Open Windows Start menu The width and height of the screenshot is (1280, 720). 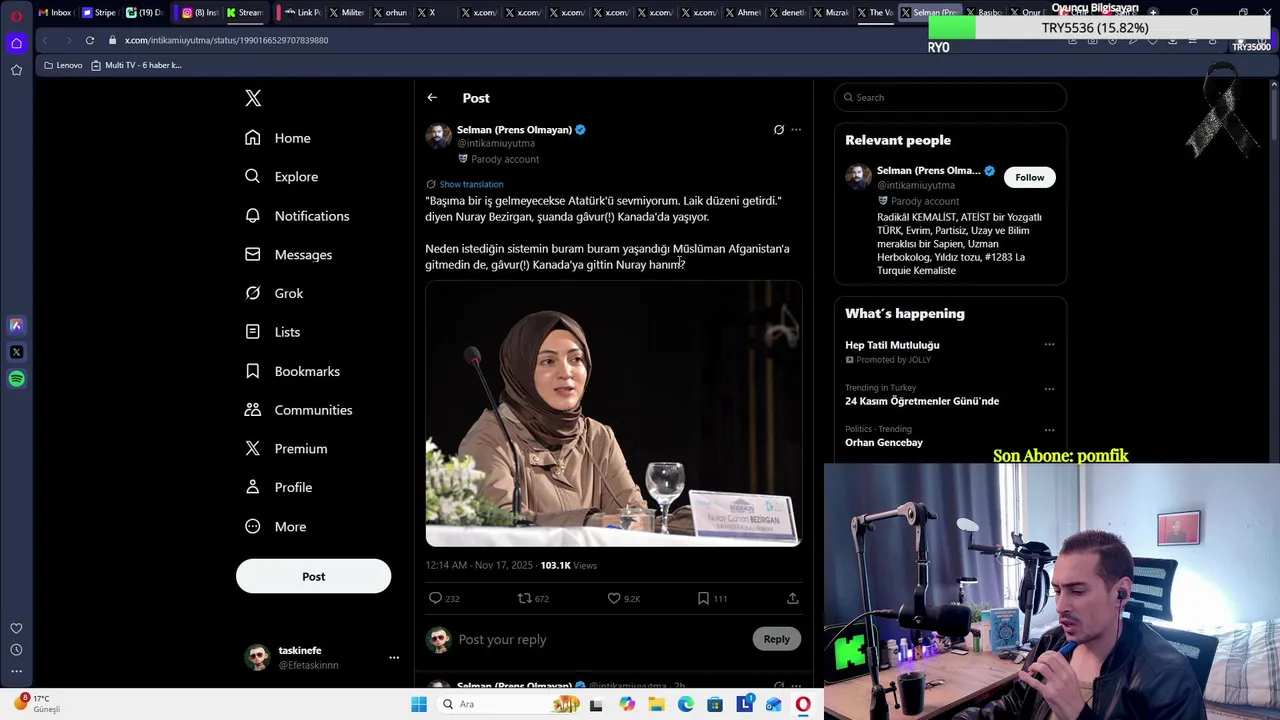pyautogui.click(x=419, y=705)
